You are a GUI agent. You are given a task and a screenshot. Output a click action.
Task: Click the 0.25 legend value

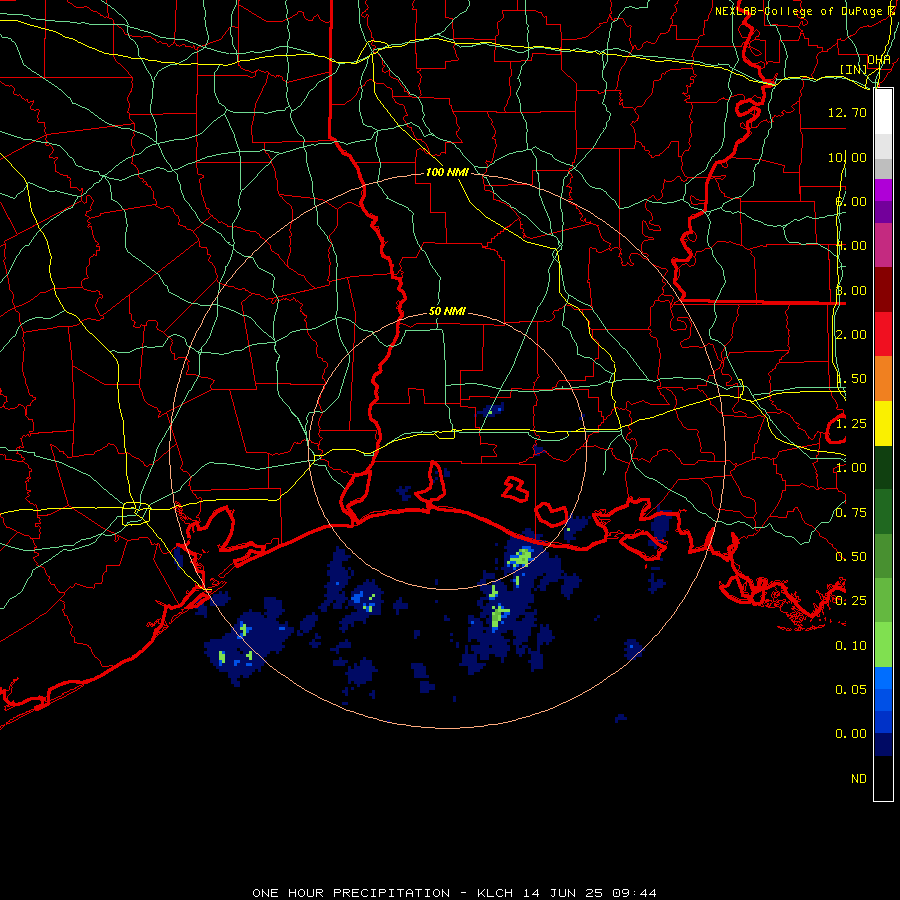[x=851, y=601]
